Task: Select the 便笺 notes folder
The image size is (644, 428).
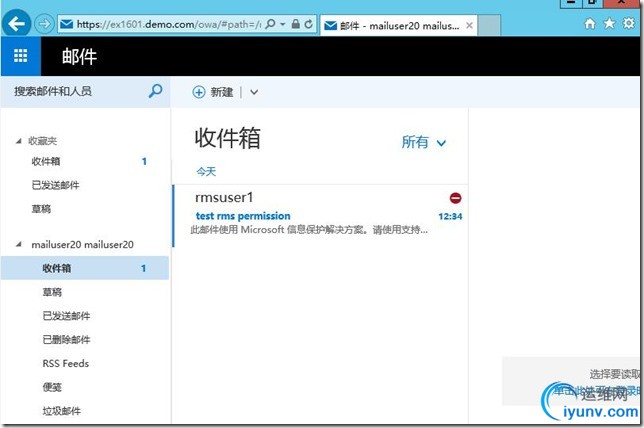Action: [52, 387]
